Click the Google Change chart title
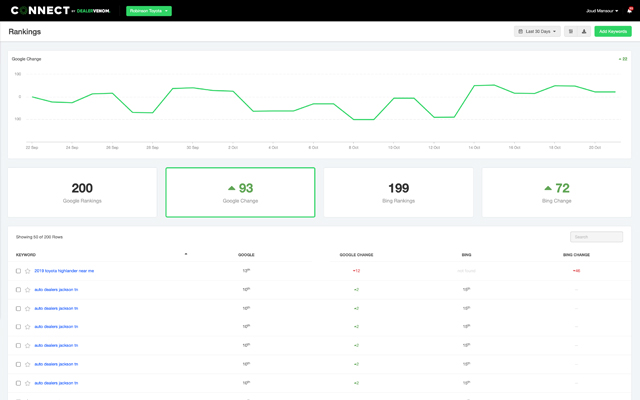 click(x=27, y=59)
